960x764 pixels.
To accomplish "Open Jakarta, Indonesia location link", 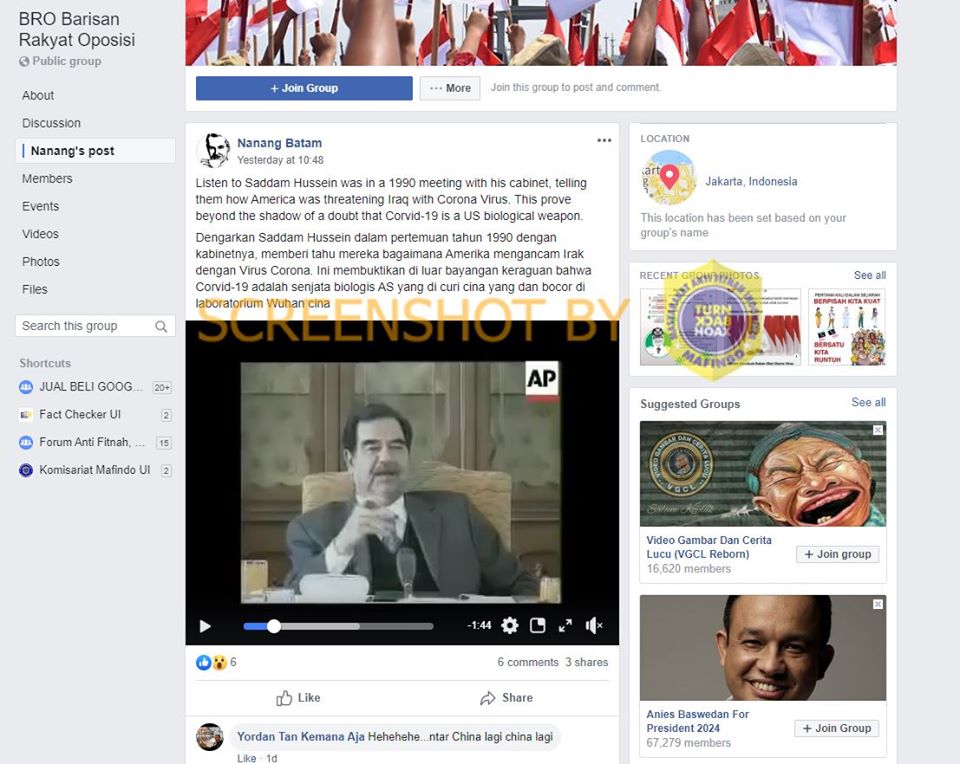I will coord(751,181).
